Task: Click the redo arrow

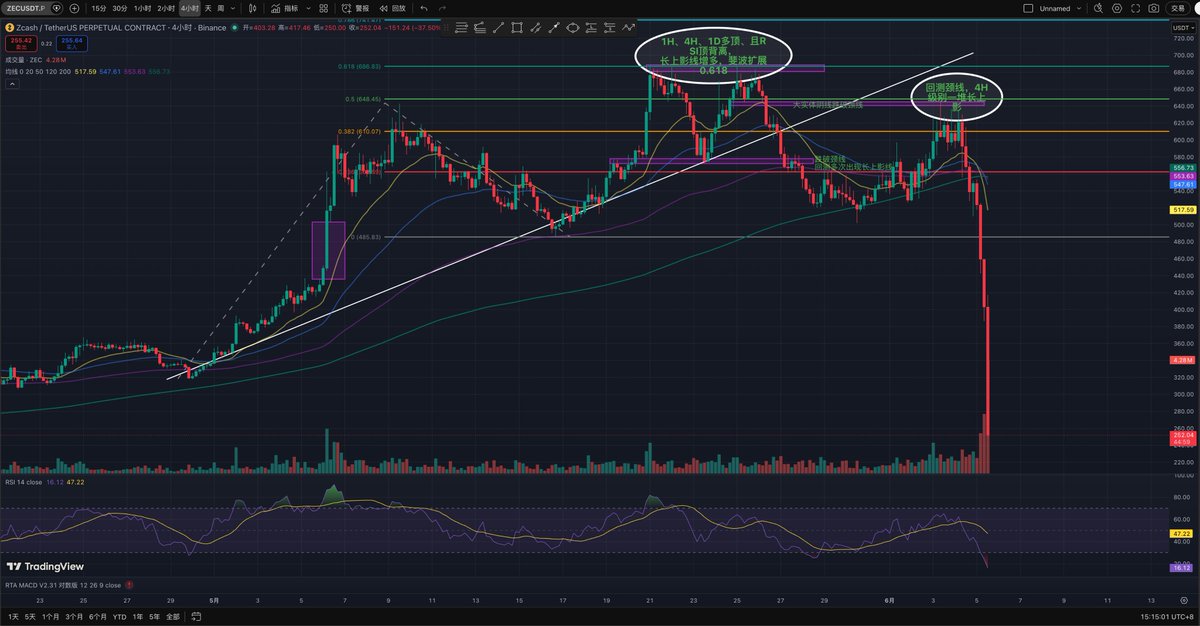Action: pyautogui.click(x=441, y=8)
